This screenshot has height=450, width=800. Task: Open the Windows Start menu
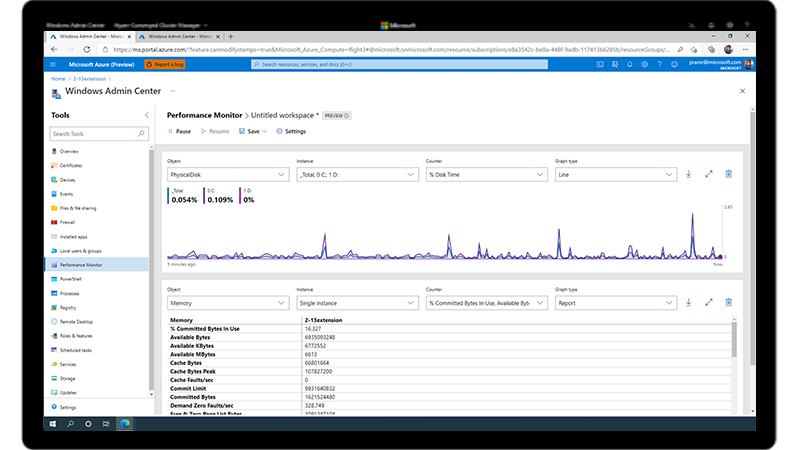pyautogui.click(x=54, y=423)
